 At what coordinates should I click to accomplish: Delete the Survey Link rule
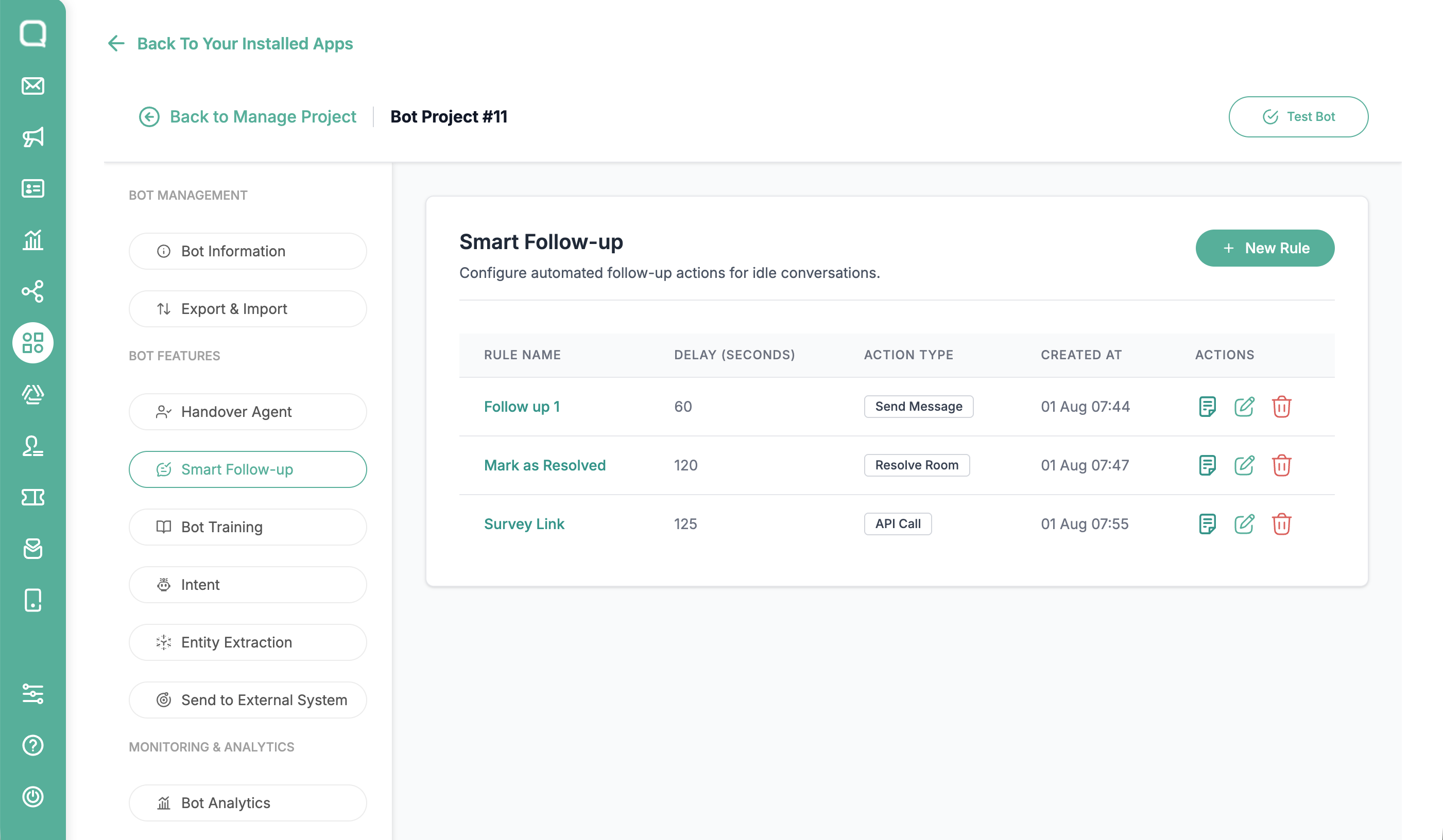tap(1281, 523)
